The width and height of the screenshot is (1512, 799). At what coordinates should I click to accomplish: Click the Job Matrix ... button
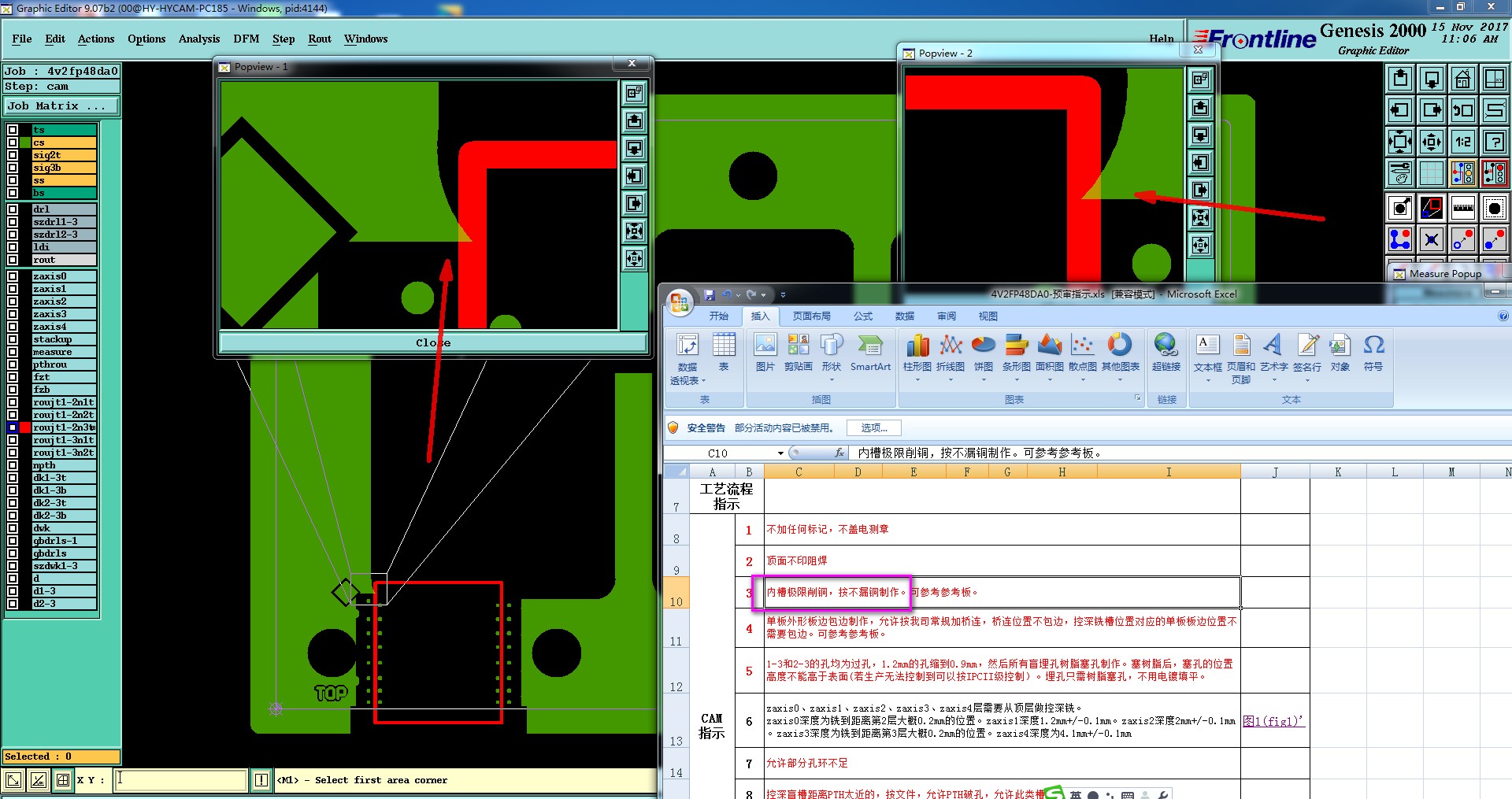(61, 105)
